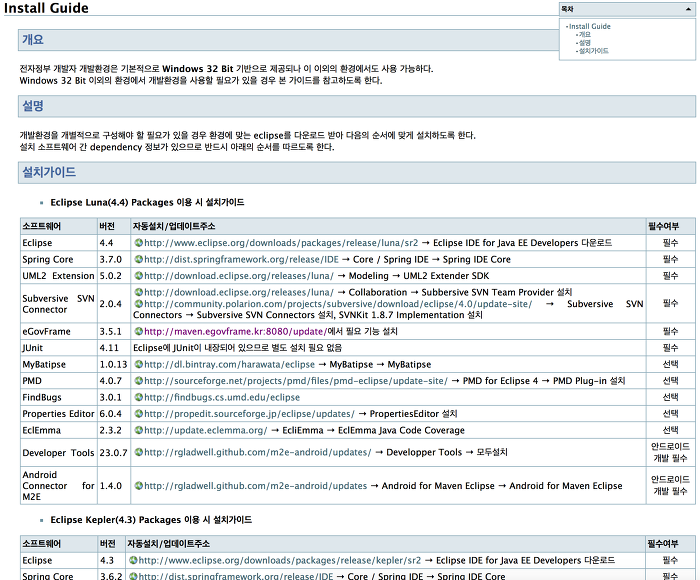Select the version 23.0.7 cell
700x580 pixels.
[114, 452]
